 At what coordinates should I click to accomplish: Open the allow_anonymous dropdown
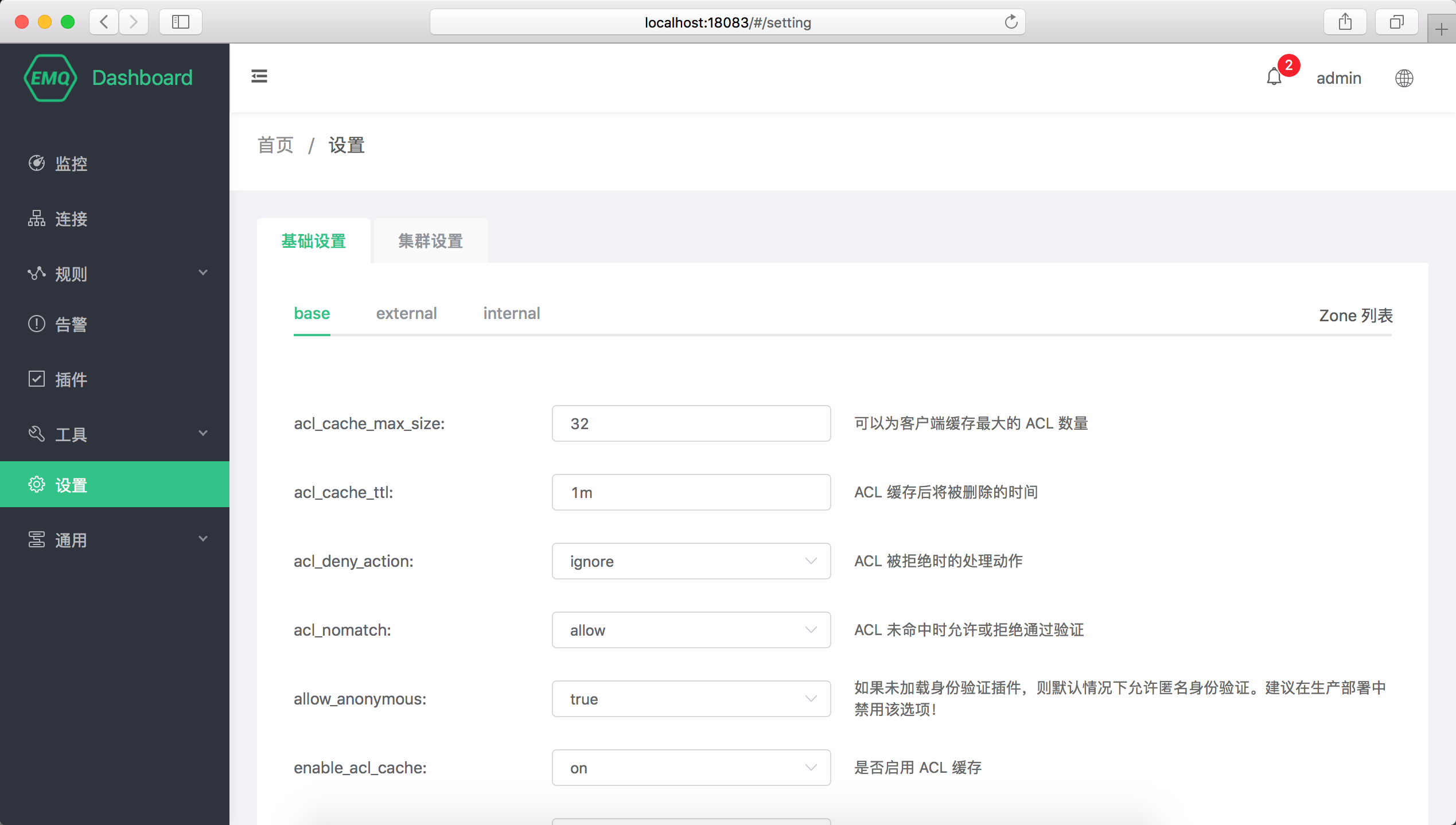691,699
